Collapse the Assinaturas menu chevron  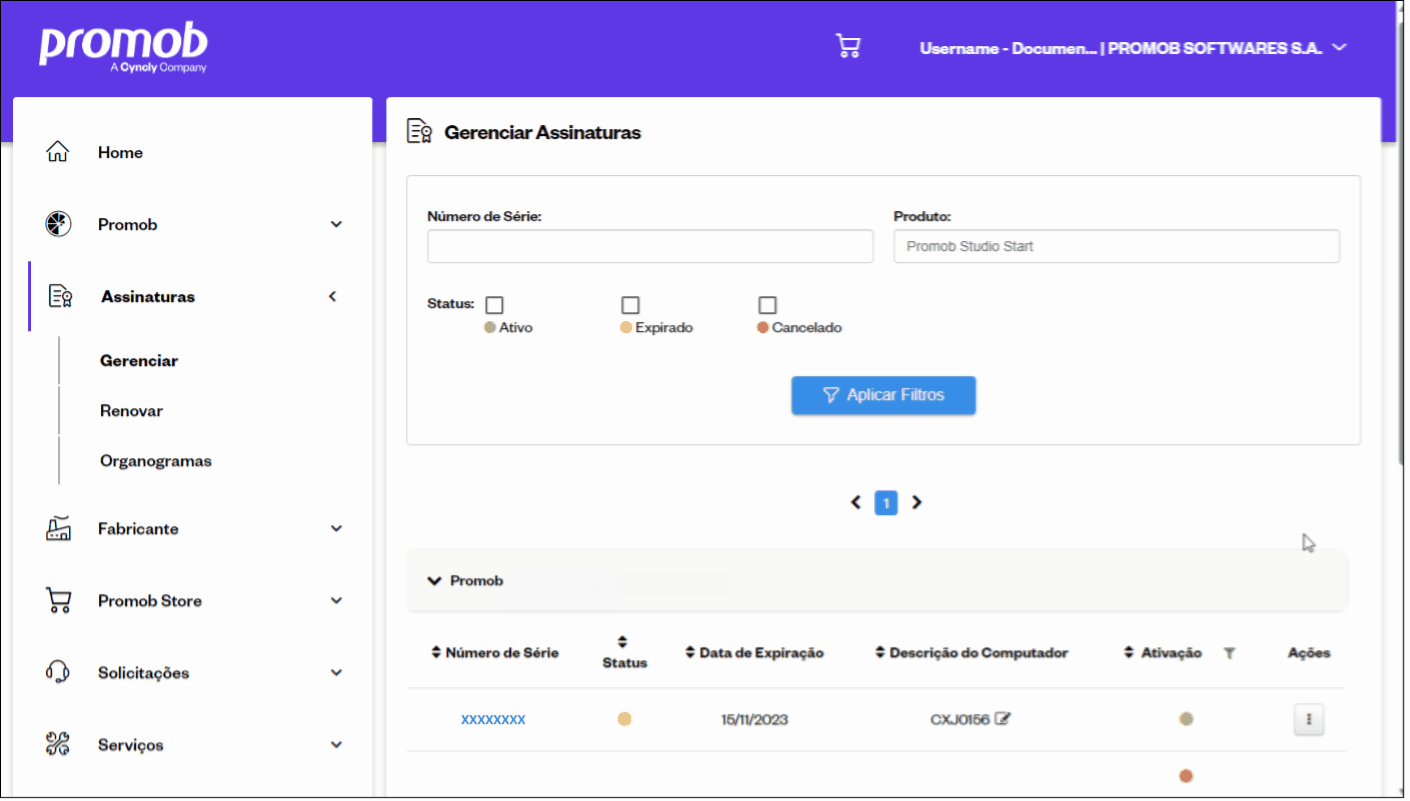tap(333, 296)
